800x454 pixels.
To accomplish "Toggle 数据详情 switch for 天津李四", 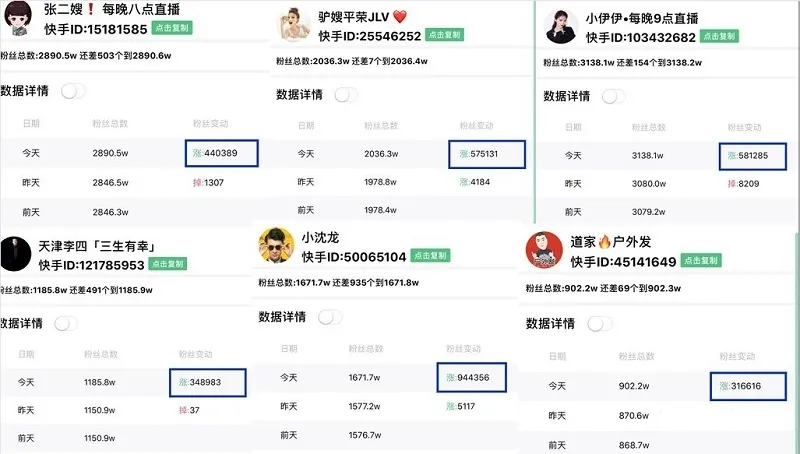I will click(x=66, y=323).
